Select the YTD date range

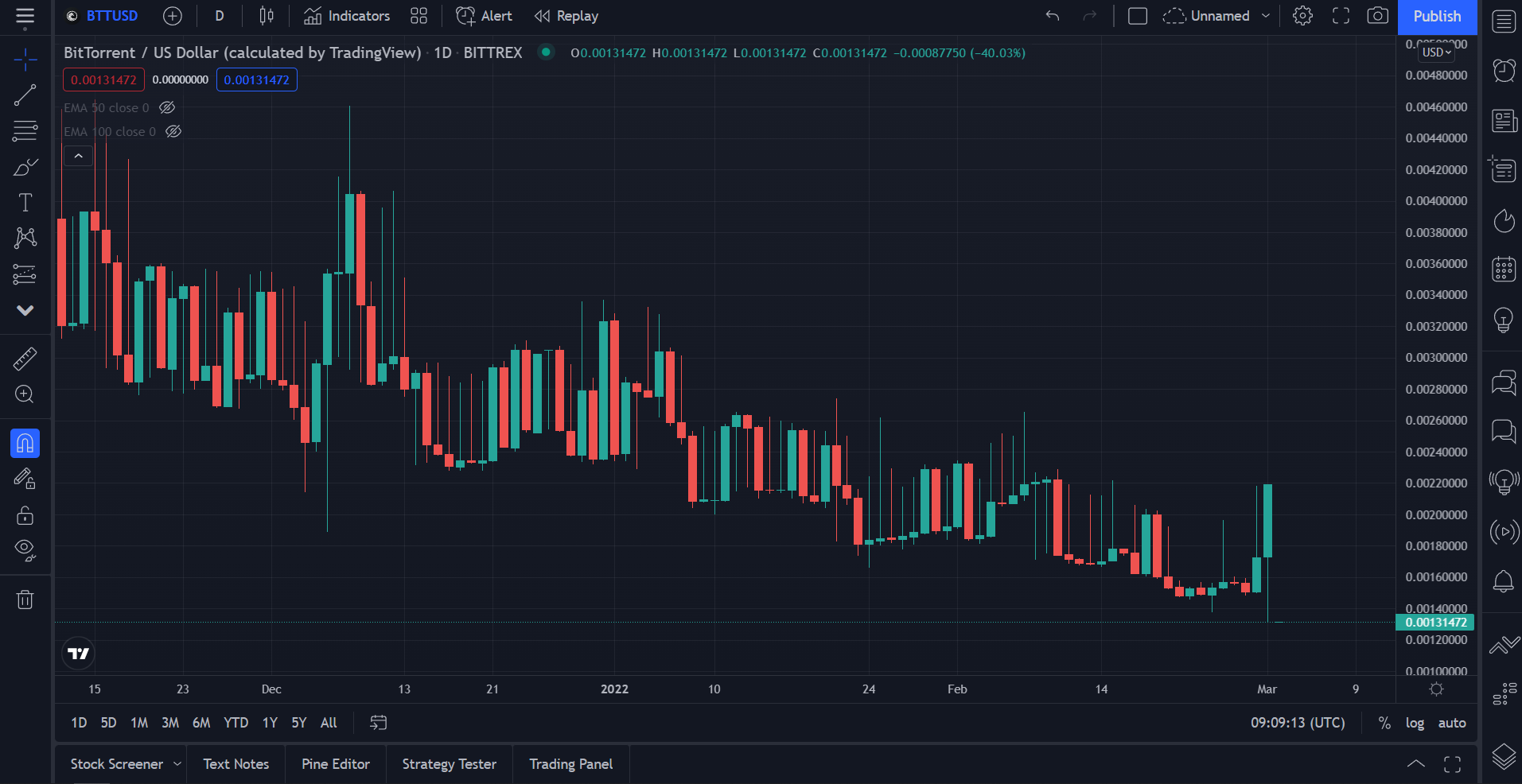(236, 723)
